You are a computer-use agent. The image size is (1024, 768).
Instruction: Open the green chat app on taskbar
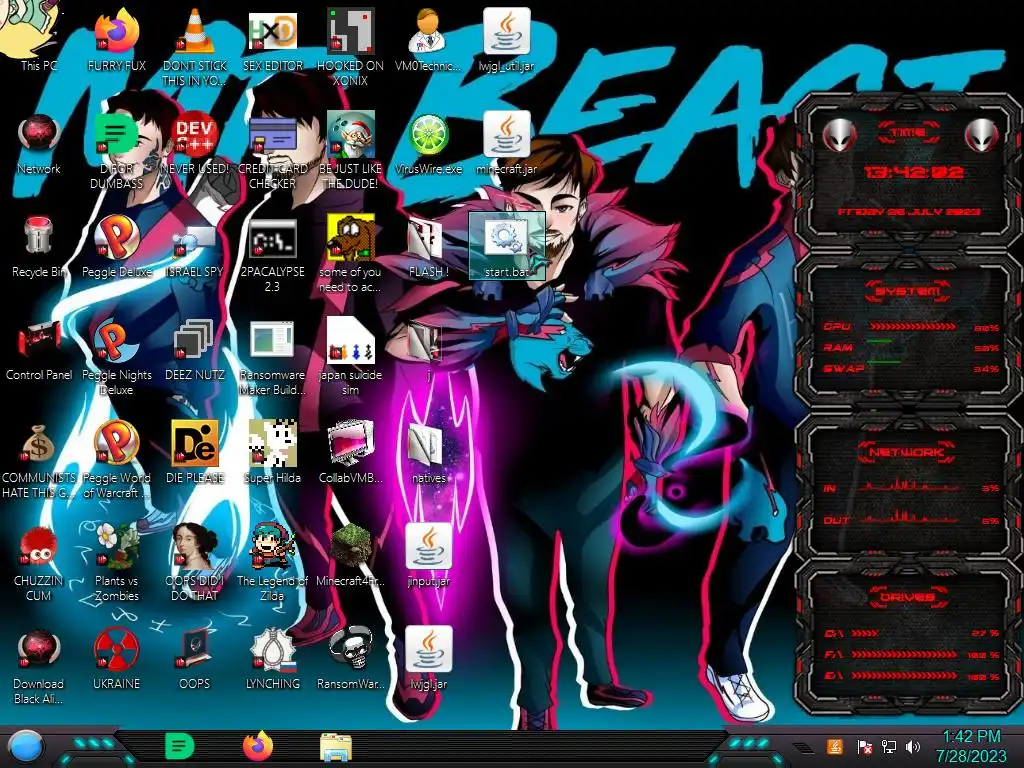pyautogui.click(x=180, y=746)
